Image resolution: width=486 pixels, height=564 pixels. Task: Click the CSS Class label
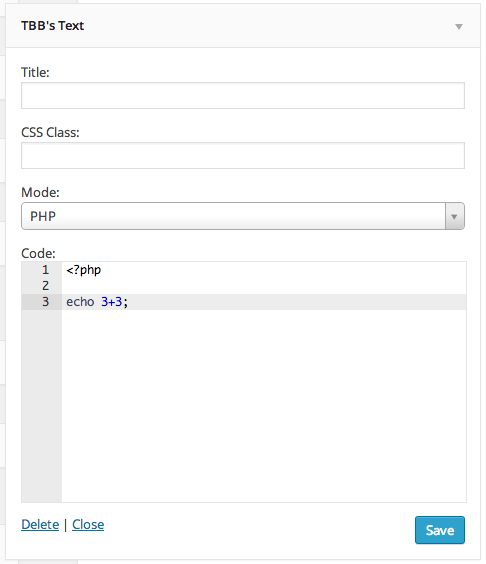point(50,133)
